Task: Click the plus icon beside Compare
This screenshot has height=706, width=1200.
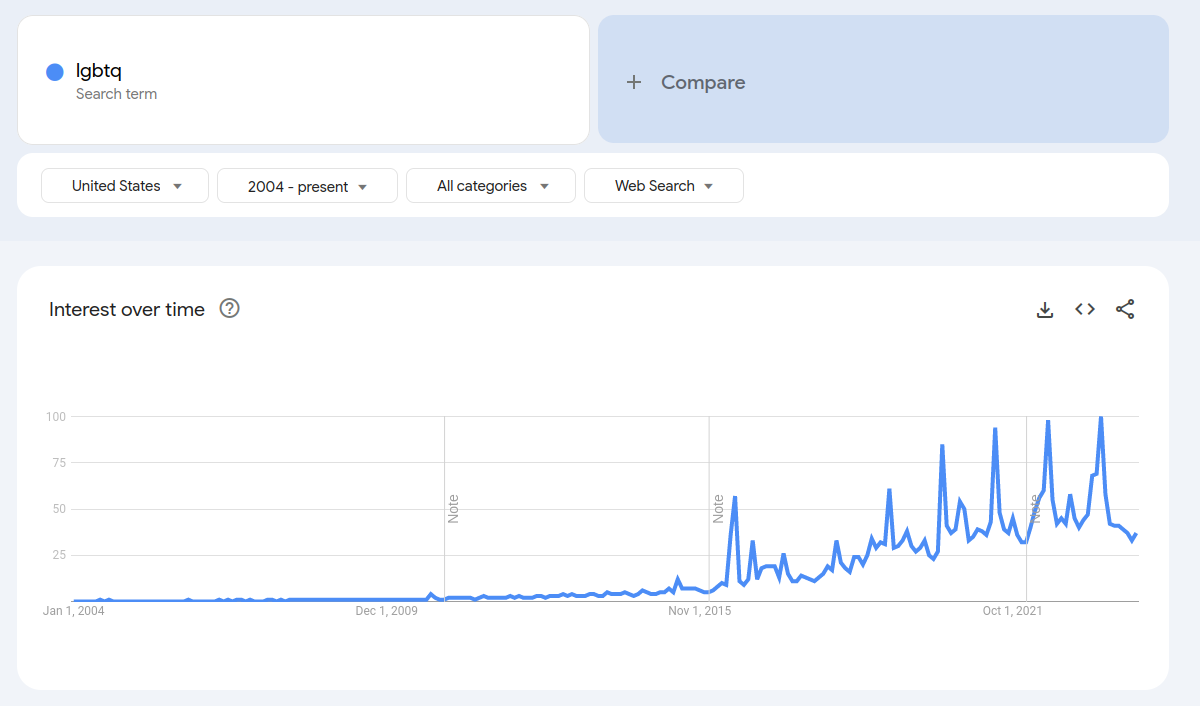Action: 634,82
